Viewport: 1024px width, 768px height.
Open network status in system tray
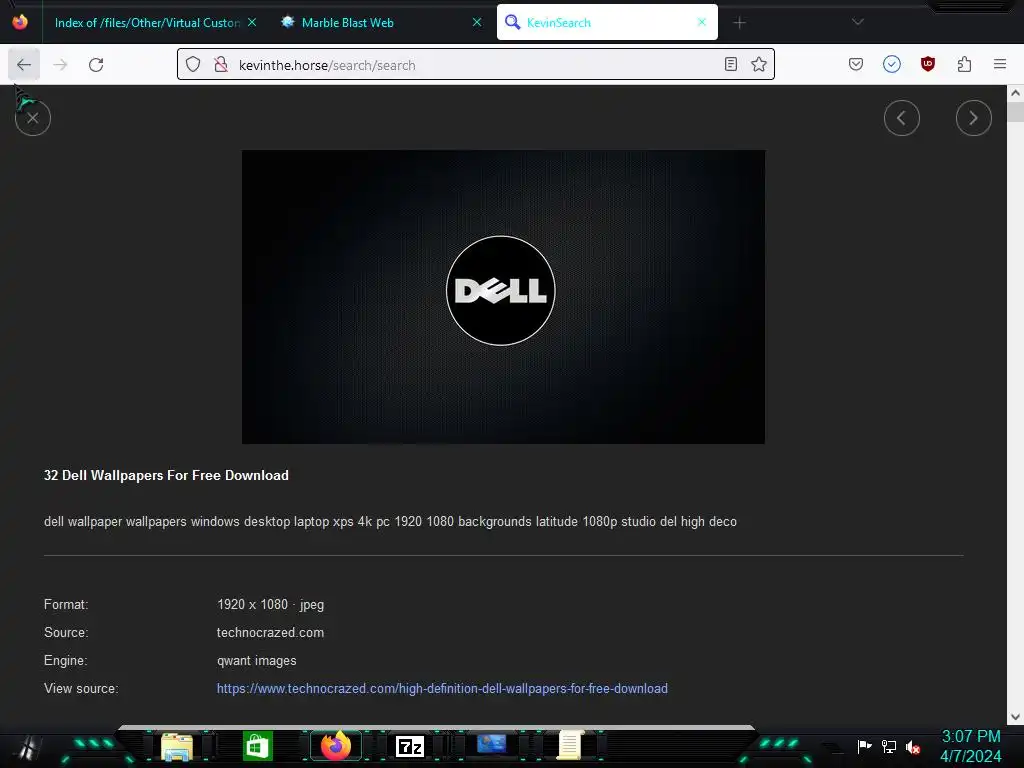click(889, 746)
